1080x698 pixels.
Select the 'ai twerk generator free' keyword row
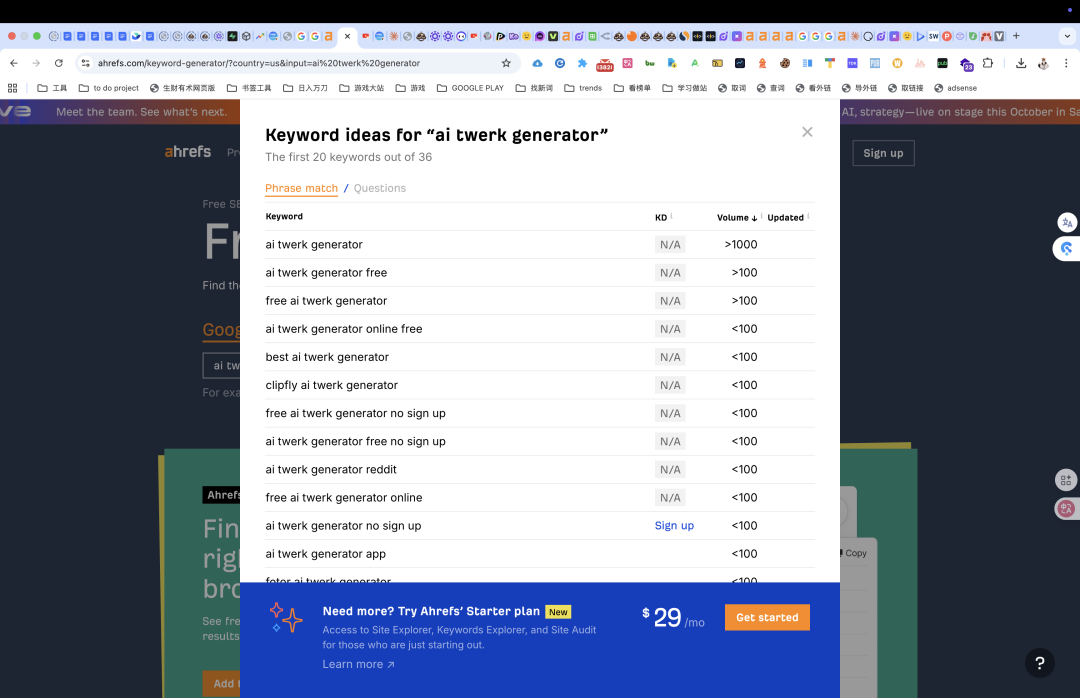(x=539, y=273)
